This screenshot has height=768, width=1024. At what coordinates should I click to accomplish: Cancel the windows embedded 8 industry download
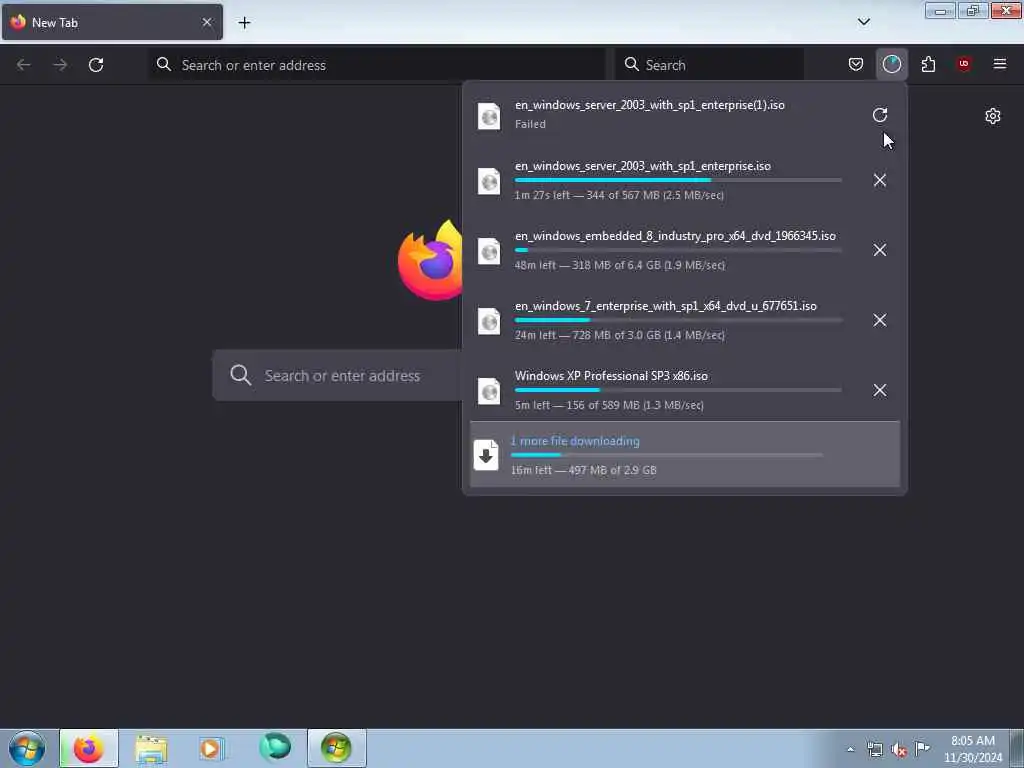click(880, 250)
